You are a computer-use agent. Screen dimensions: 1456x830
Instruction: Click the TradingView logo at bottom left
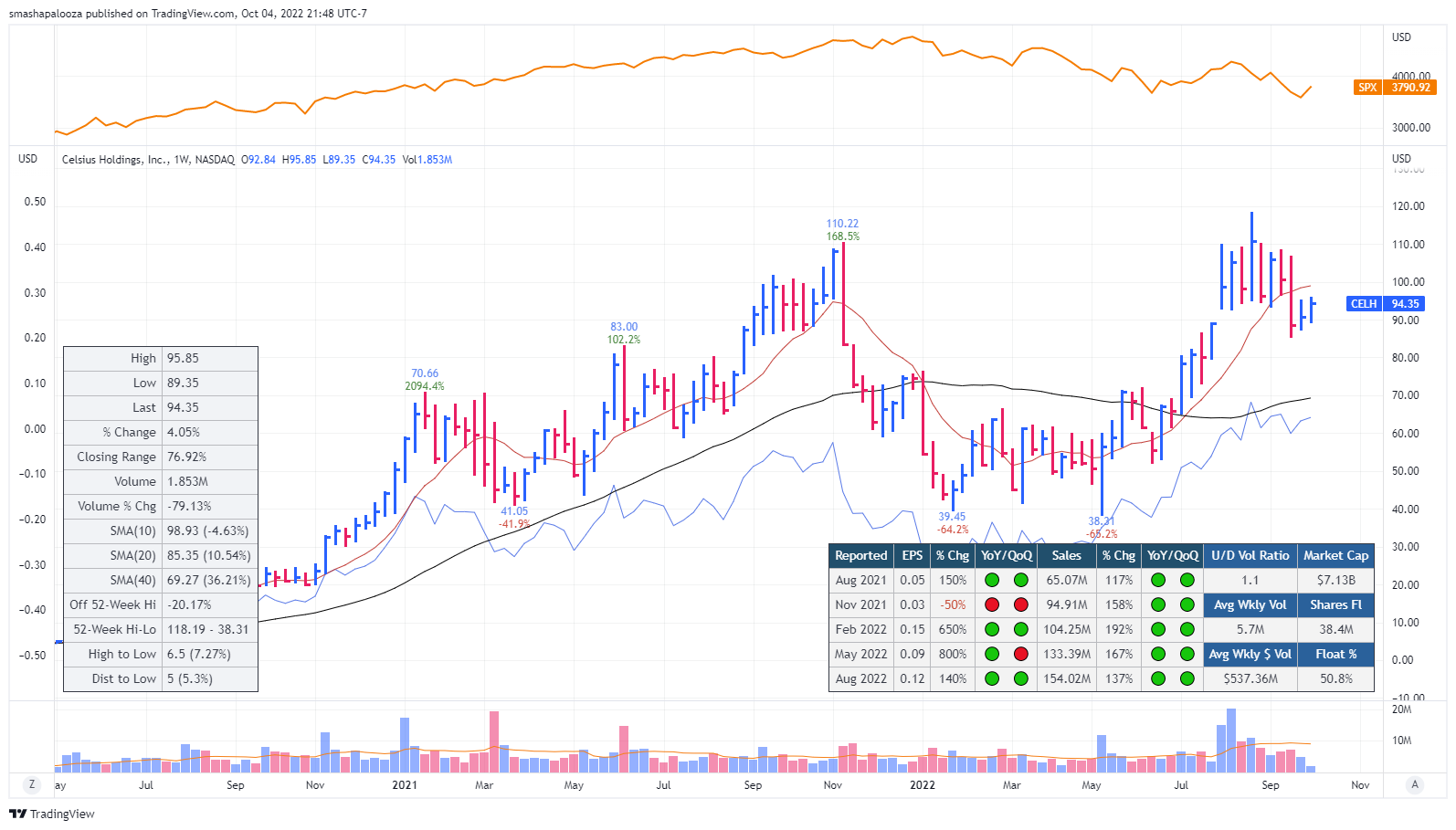[x=52, y=814]
